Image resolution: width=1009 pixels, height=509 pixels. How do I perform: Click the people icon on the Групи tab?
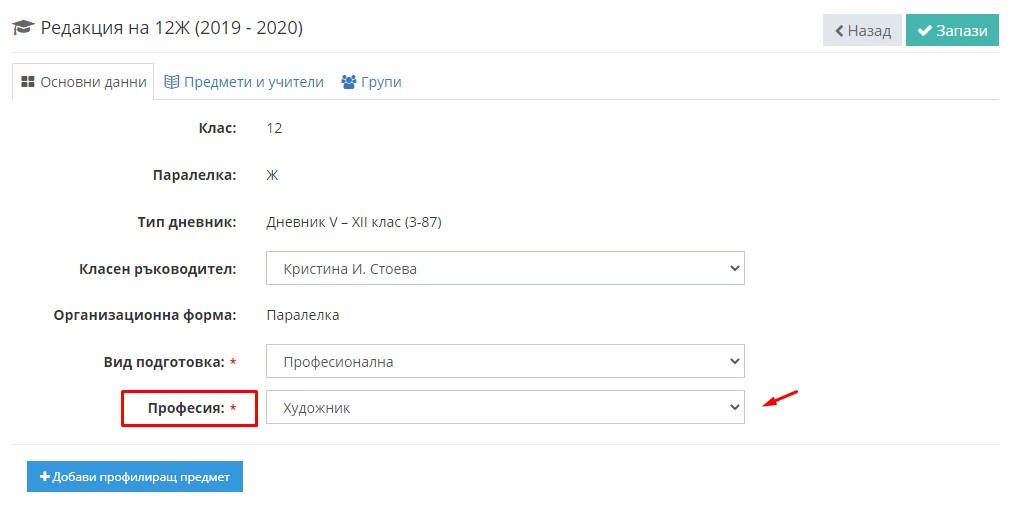coord(349,82)
